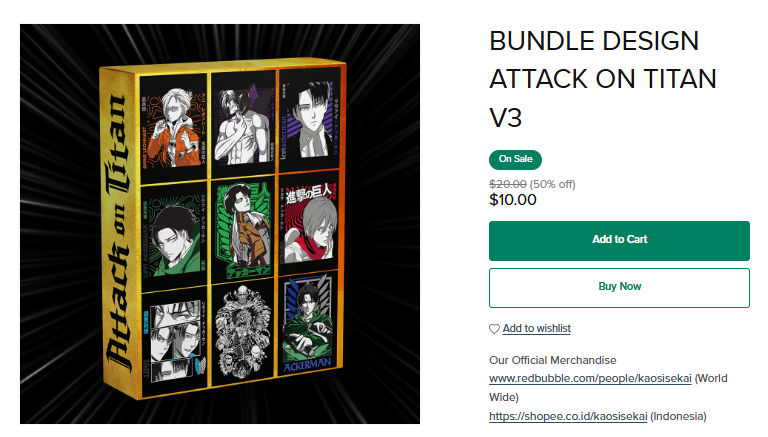The width and height of the screenshot is (768, 437).
Task: Click the green-hooded Levi design tile
Action: coord(173,235)
